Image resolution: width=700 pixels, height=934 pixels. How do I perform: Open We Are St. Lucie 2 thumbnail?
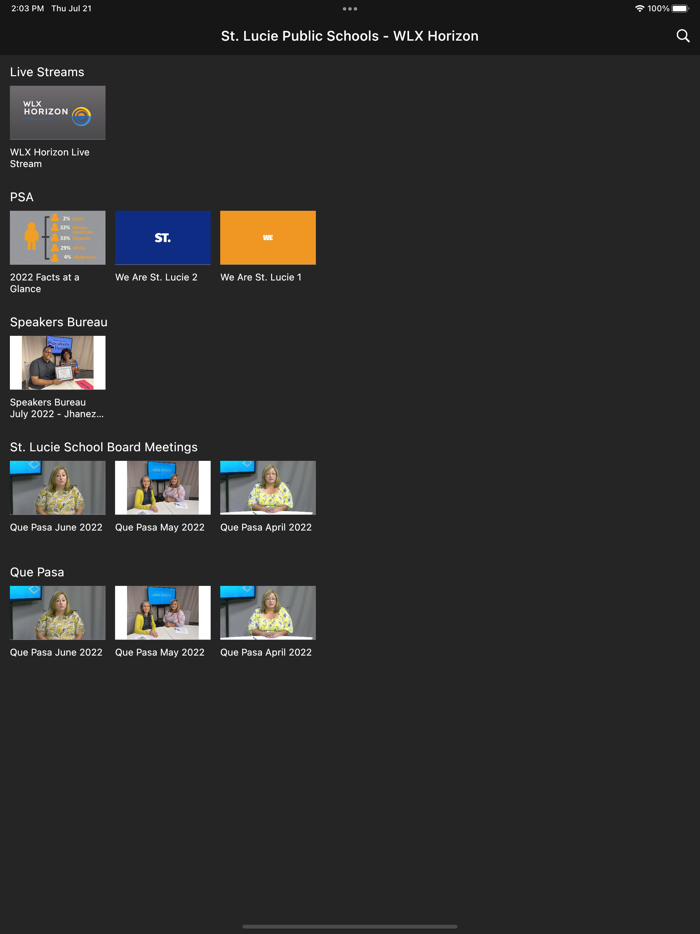coord(163,238)
